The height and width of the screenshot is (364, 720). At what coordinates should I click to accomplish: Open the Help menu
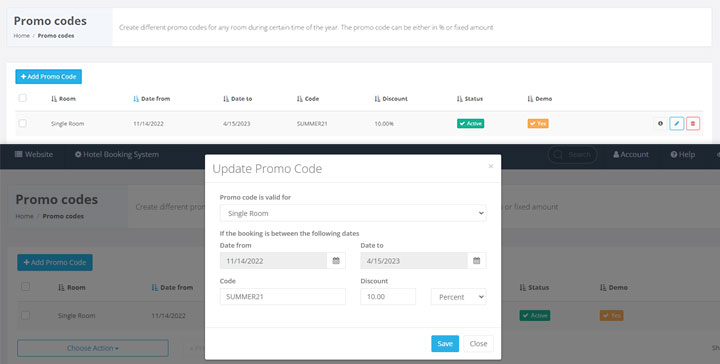[683, 155]
